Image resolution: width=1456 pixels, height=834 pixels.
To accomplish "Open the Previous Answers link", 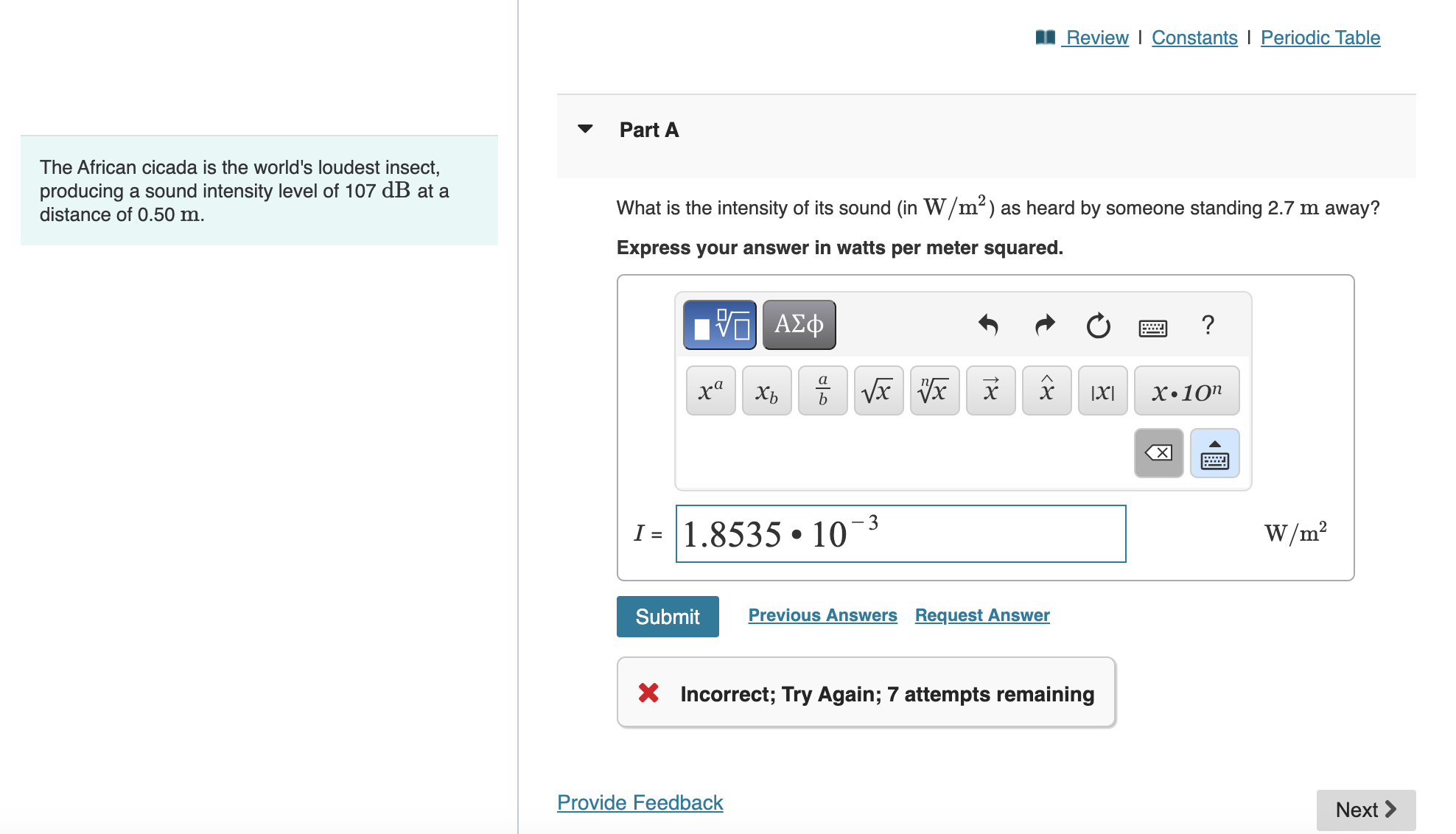I will (822, 615).
